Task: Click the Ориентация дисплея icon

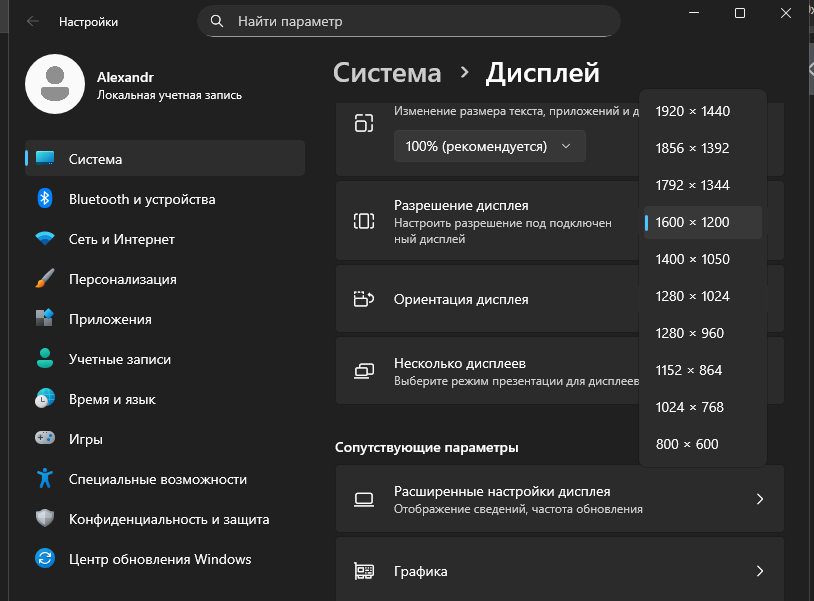Action: [364, 299]
